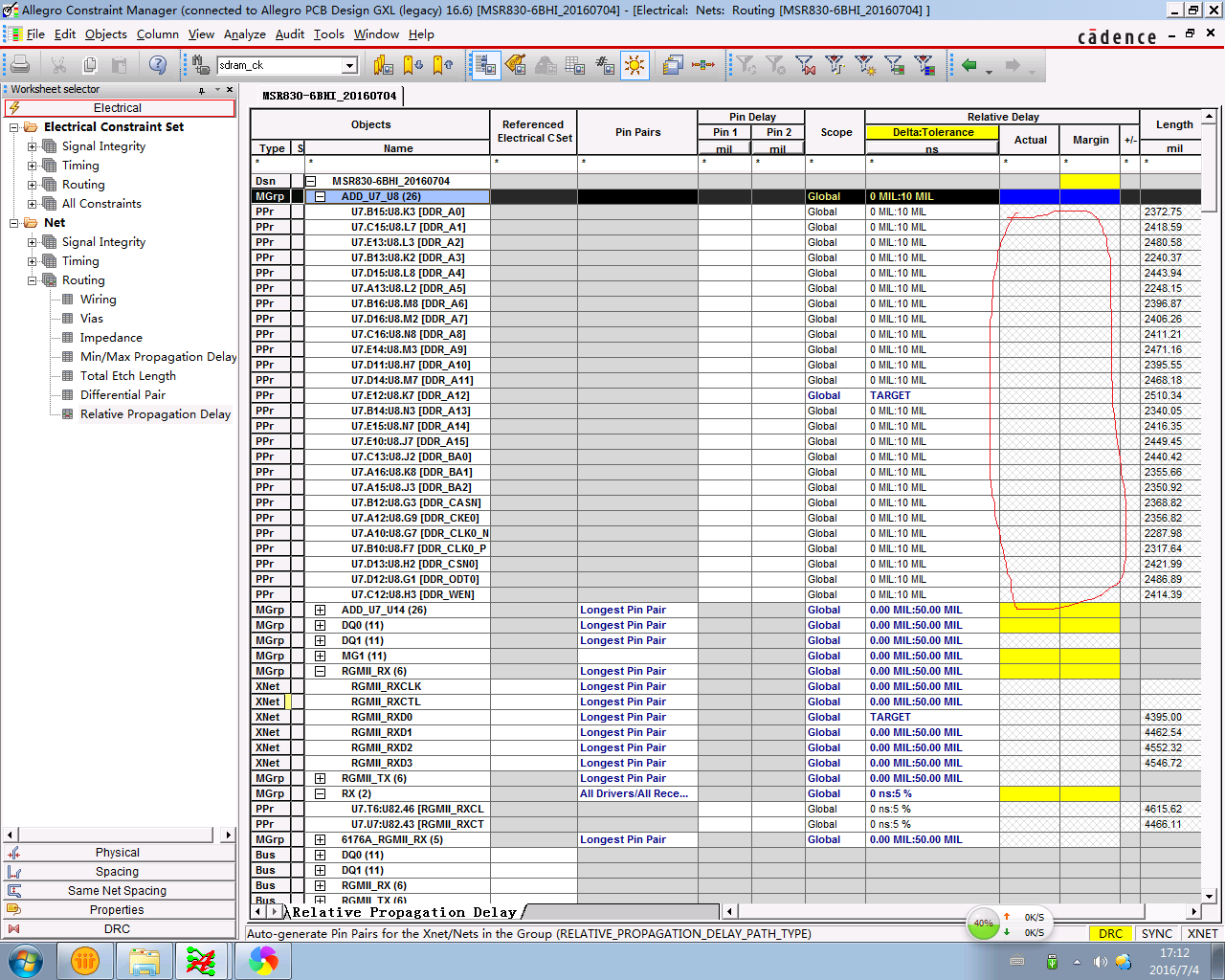Open the sdram_ck combo box dropdown
Image resolution: width=1225 pixels, height=980 pixels.
point(349,65)
